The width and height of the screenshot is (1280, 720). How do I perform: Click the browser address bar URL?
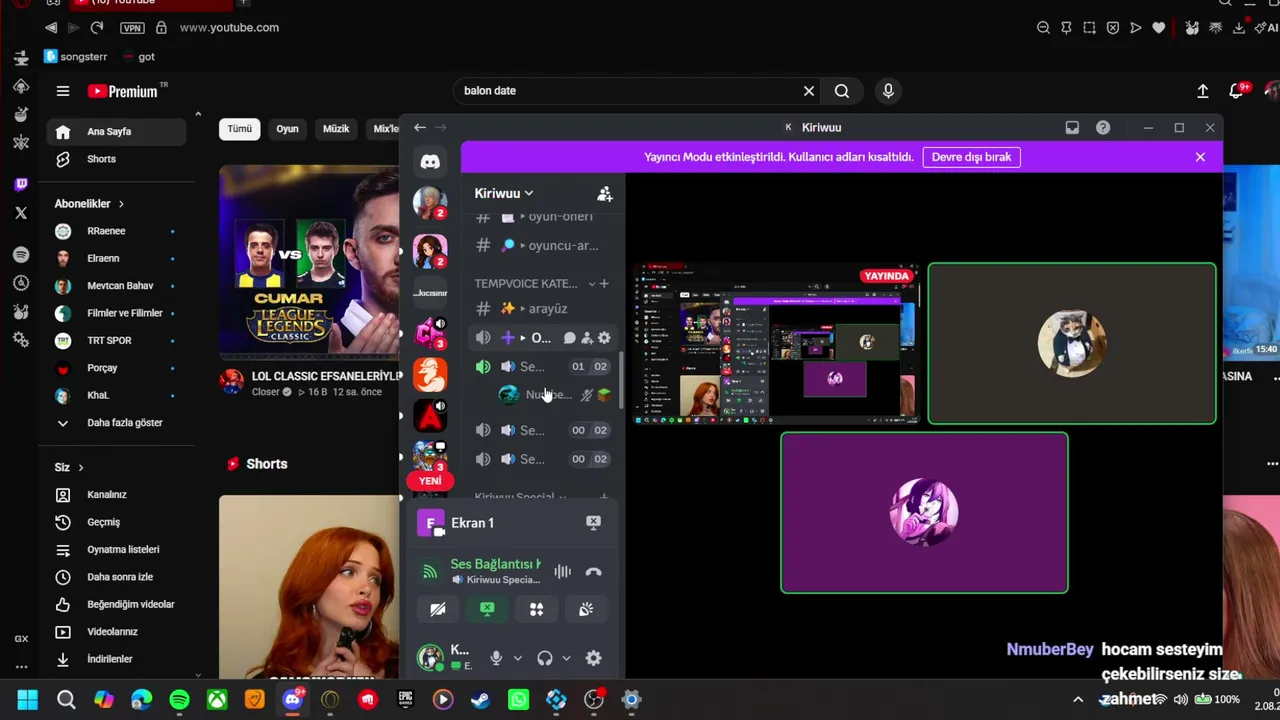[x=229, y=28]
